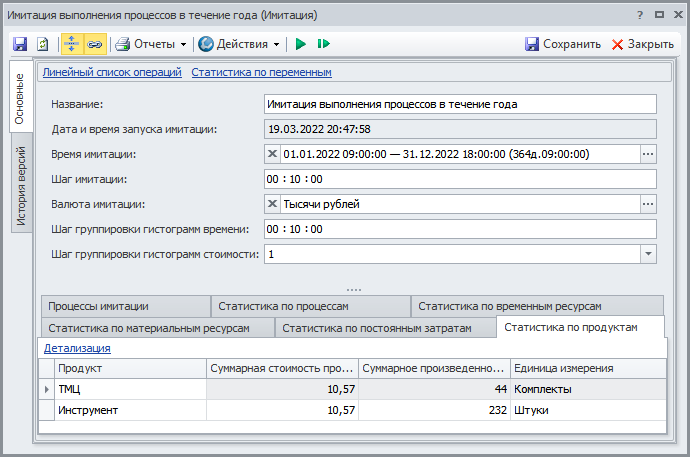The width and height of the screenshot is (690, 457).
Task: Start simulation with green play icon
Action: (300, 44)
